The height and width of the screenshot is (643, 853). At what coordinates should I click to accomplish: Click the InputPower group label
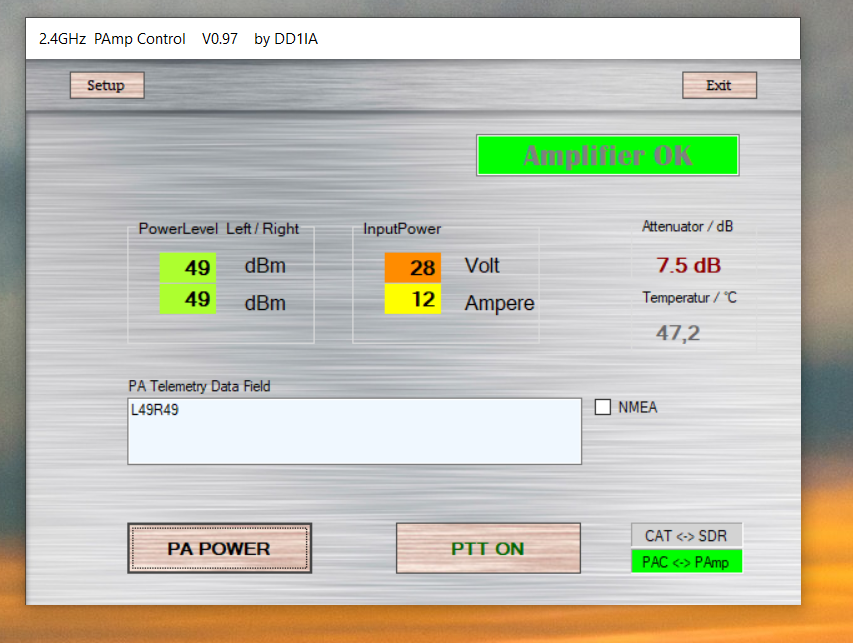pos(402,228)
